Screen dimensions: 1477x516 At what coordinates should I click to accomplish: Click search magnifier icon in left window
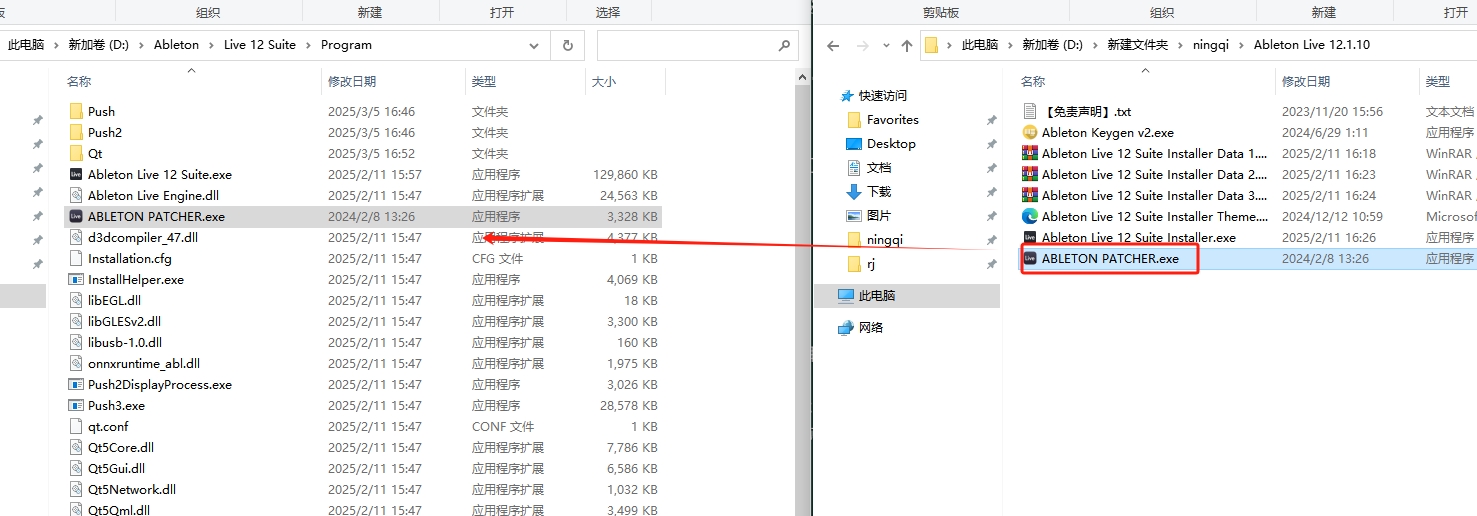(785, 45)
